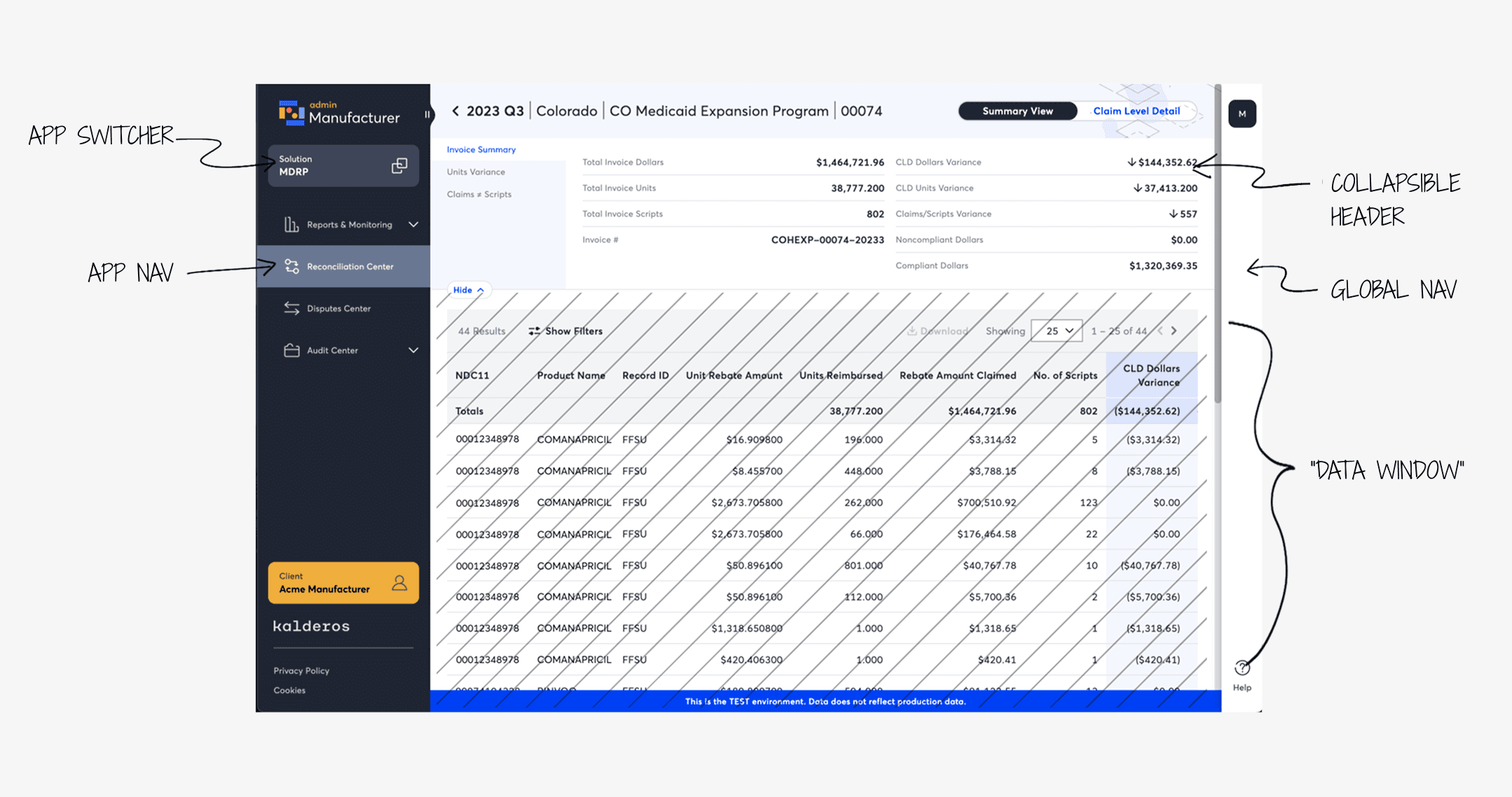Viewport: 1512px width, 797px height.
Task: Open the Privacy Policy link
Action: [x=301, y=671]
